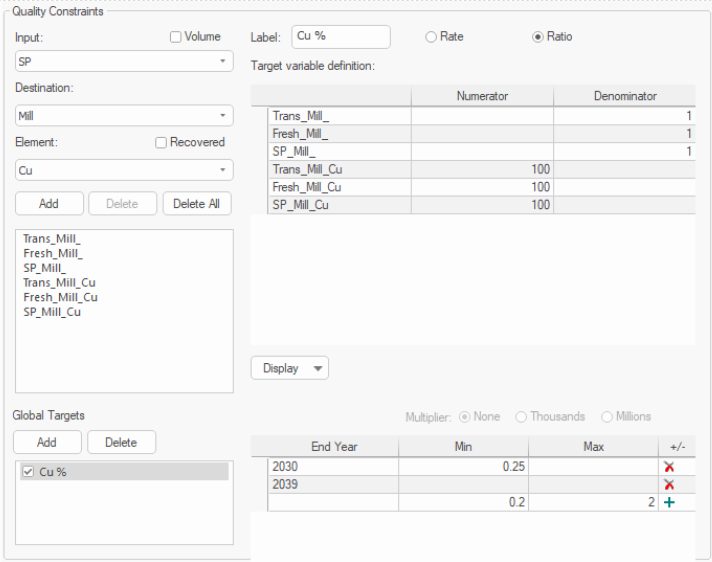This screenshot has height=562, width=712.
Task: Open the Element dropdown showing Cu
Action: pos(124,170)
